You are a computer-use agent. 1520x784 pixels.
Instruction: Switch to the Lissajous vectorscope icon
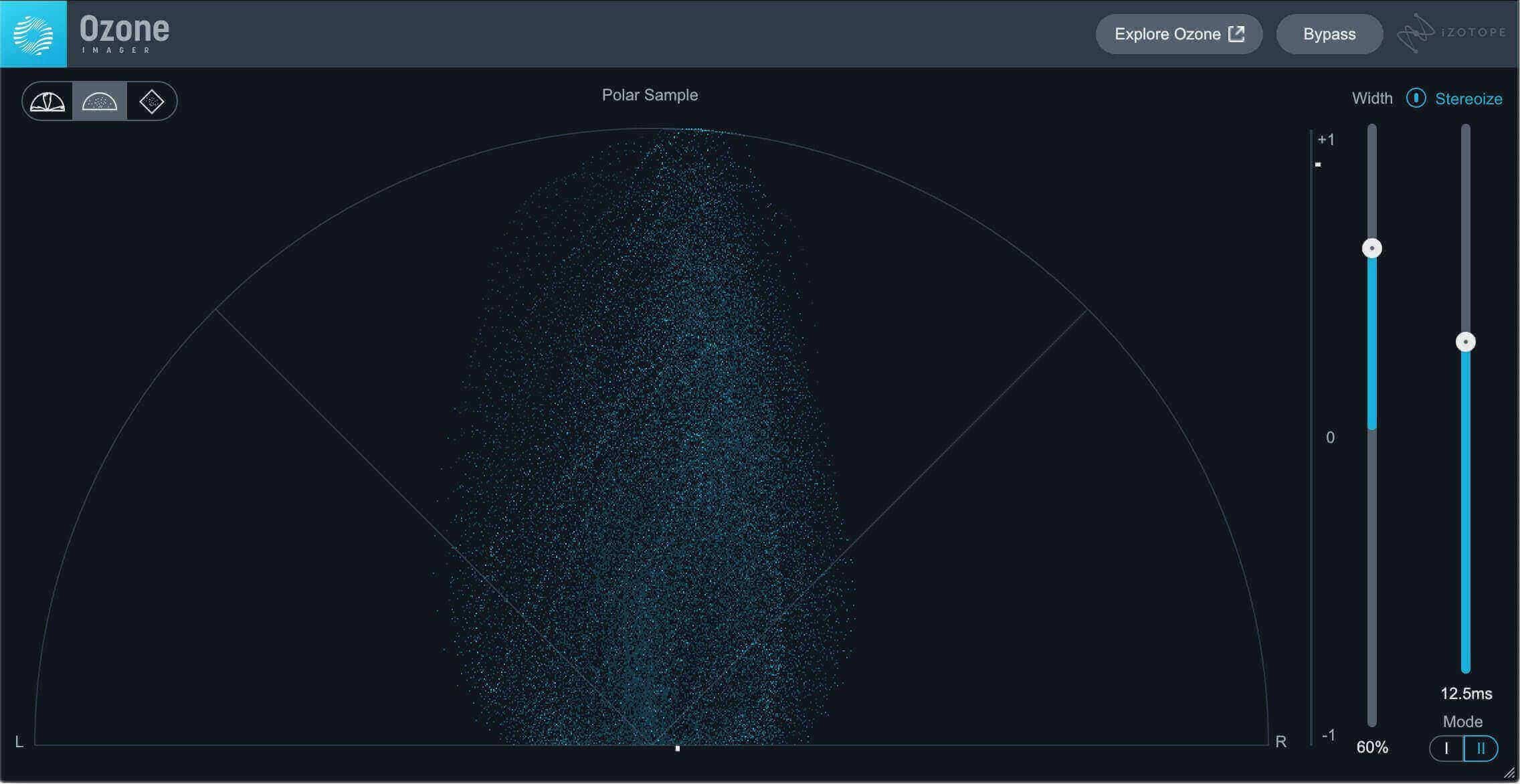tap(152, 102)
